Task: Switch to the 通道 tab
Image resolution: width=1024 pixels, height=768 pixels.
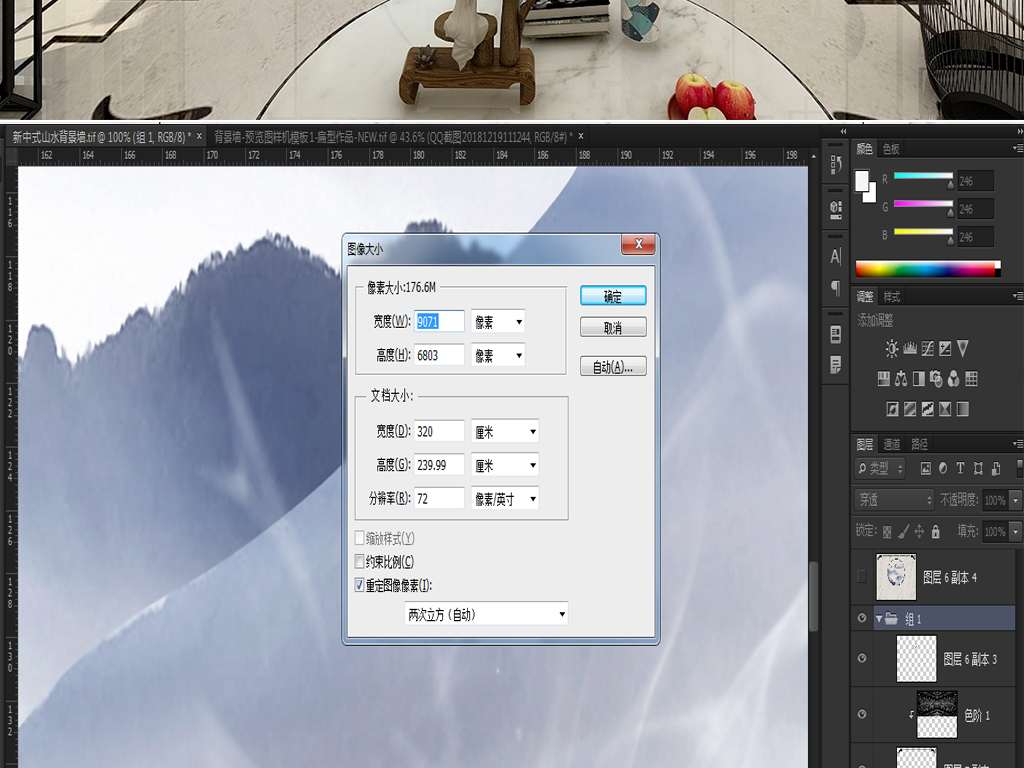Action: (892, 444)
